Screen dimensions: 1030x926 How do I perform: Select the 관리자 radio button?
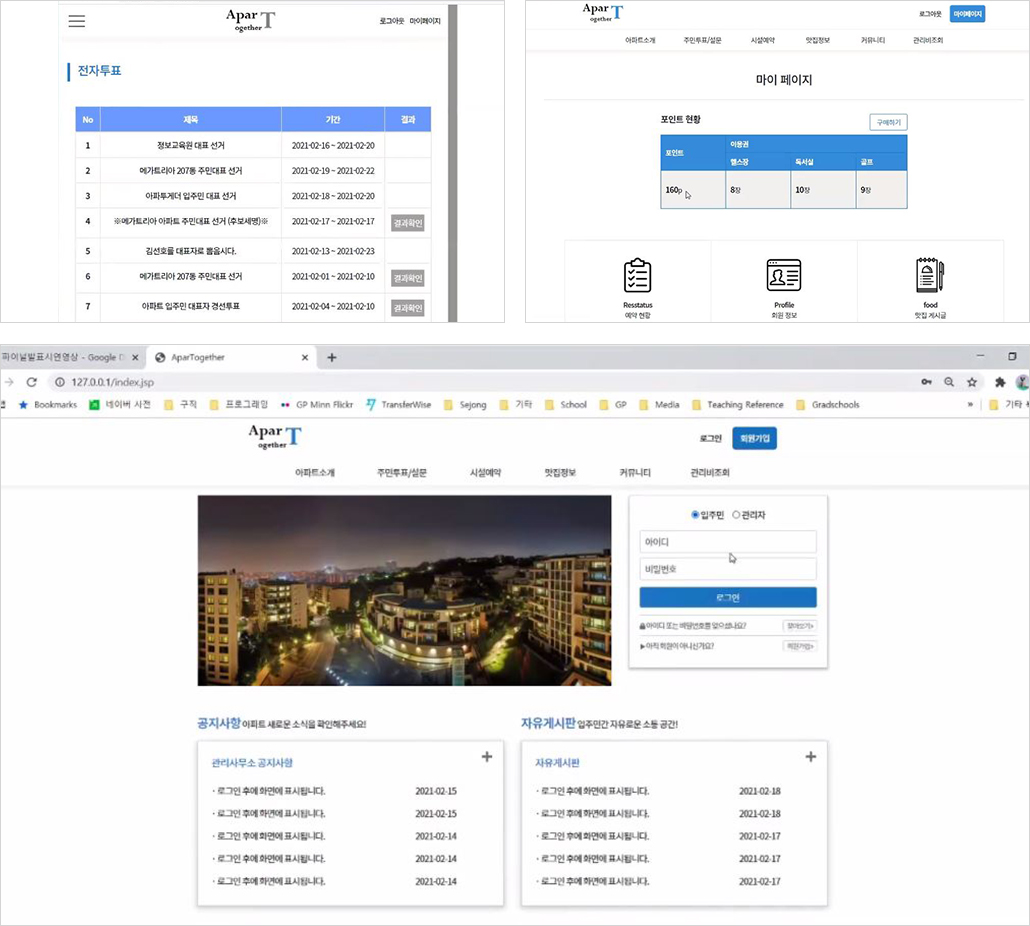[736, 515]
